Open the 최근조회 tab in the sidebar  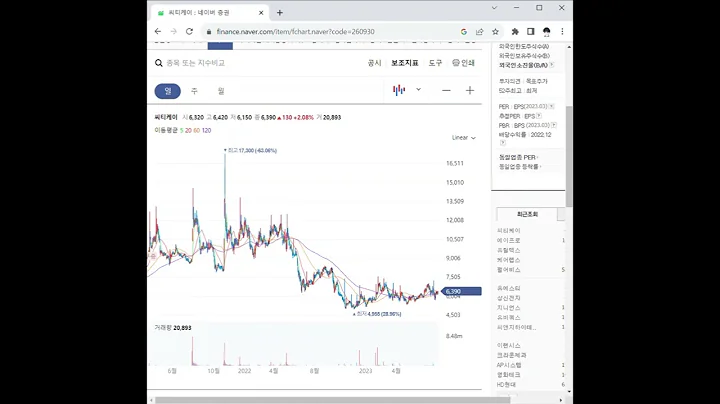(527, 214)
